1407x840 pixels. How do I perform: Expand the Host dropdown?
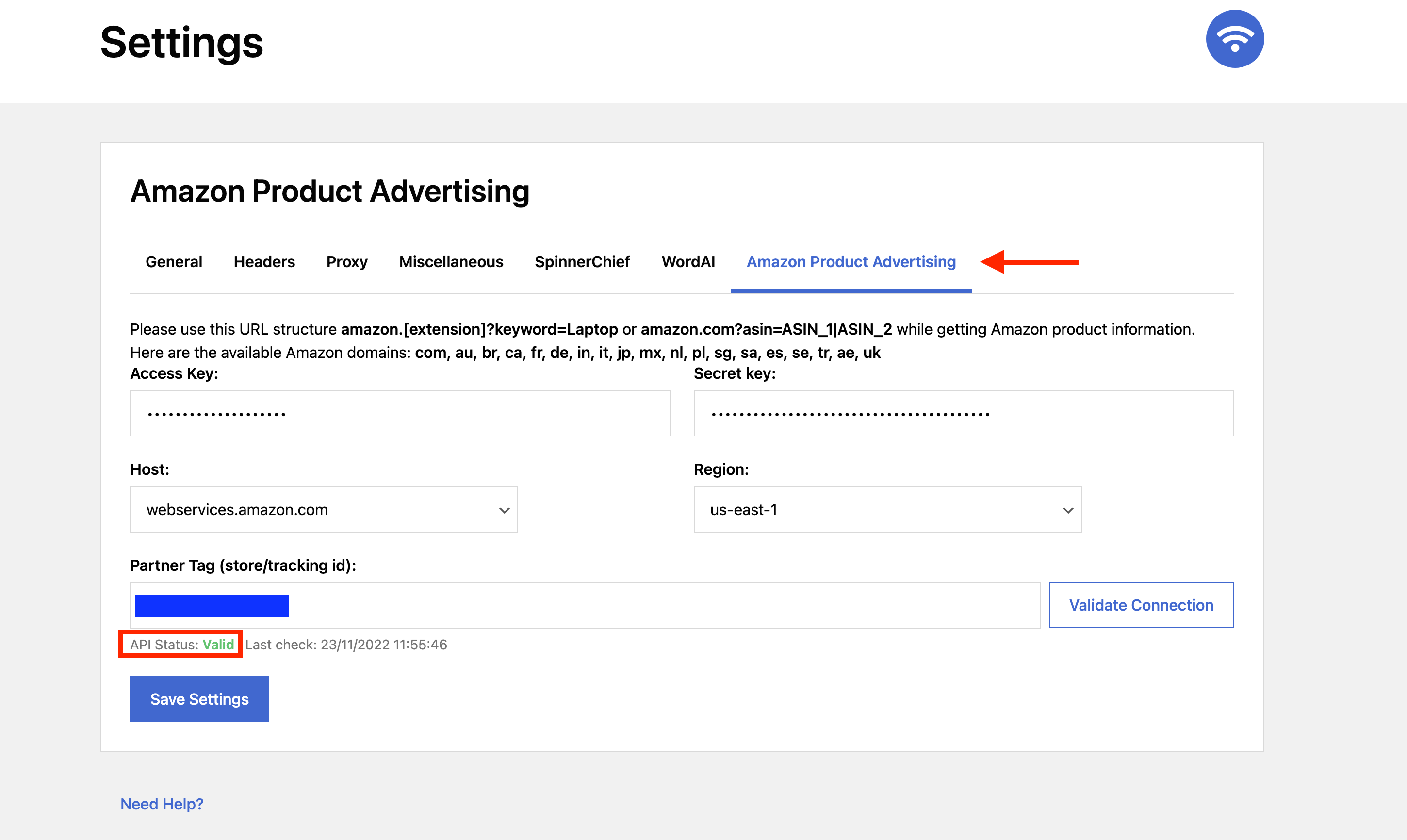323,509
